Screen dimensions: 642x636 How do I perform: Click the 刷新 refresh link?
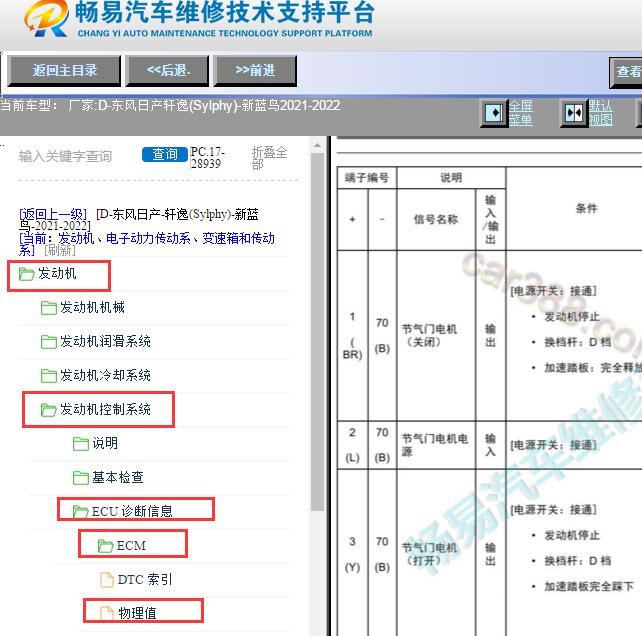pyautogui.click(x=60, y=250)
